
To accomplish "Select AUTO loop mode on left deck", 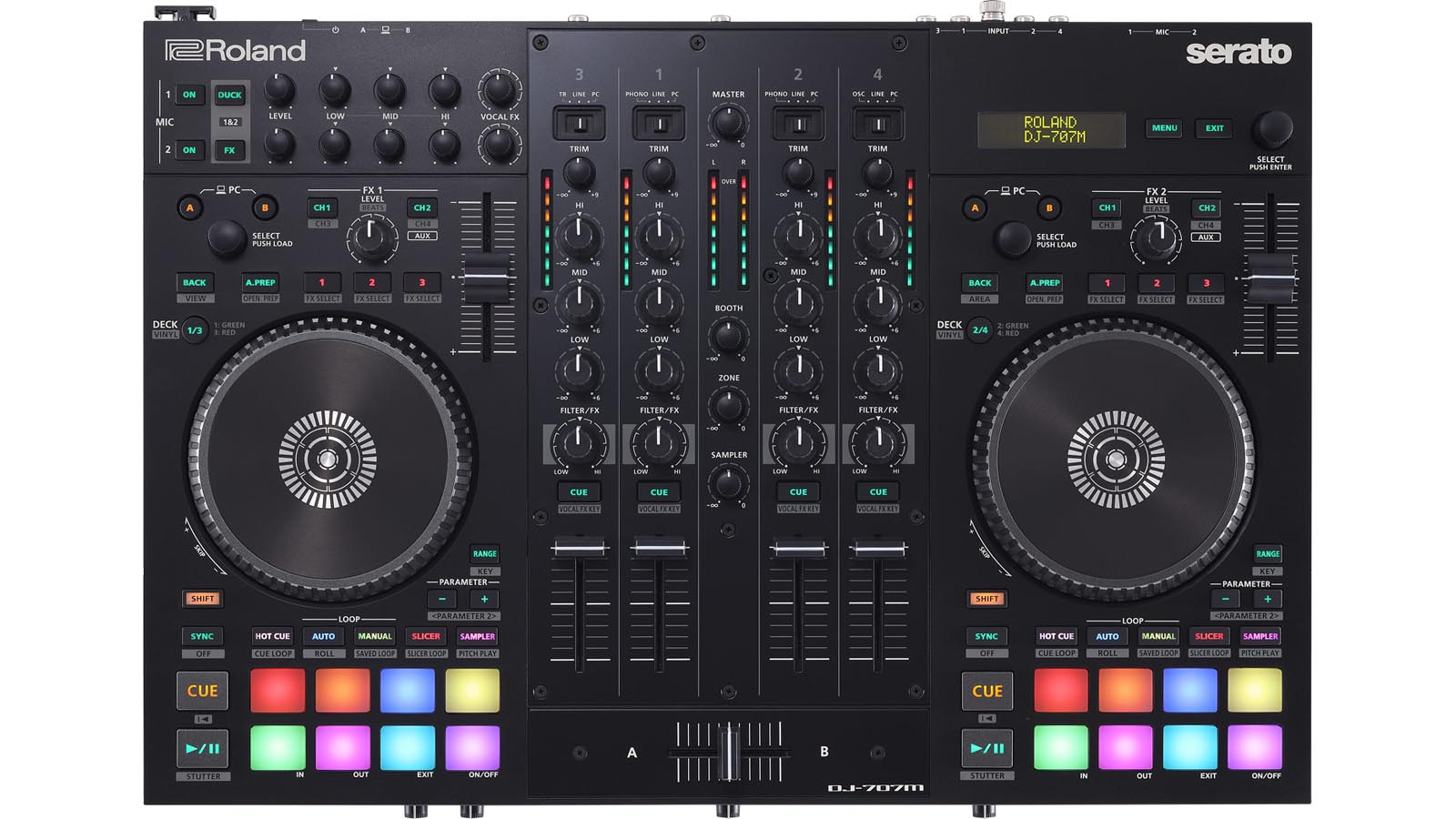I will point(324,636).
